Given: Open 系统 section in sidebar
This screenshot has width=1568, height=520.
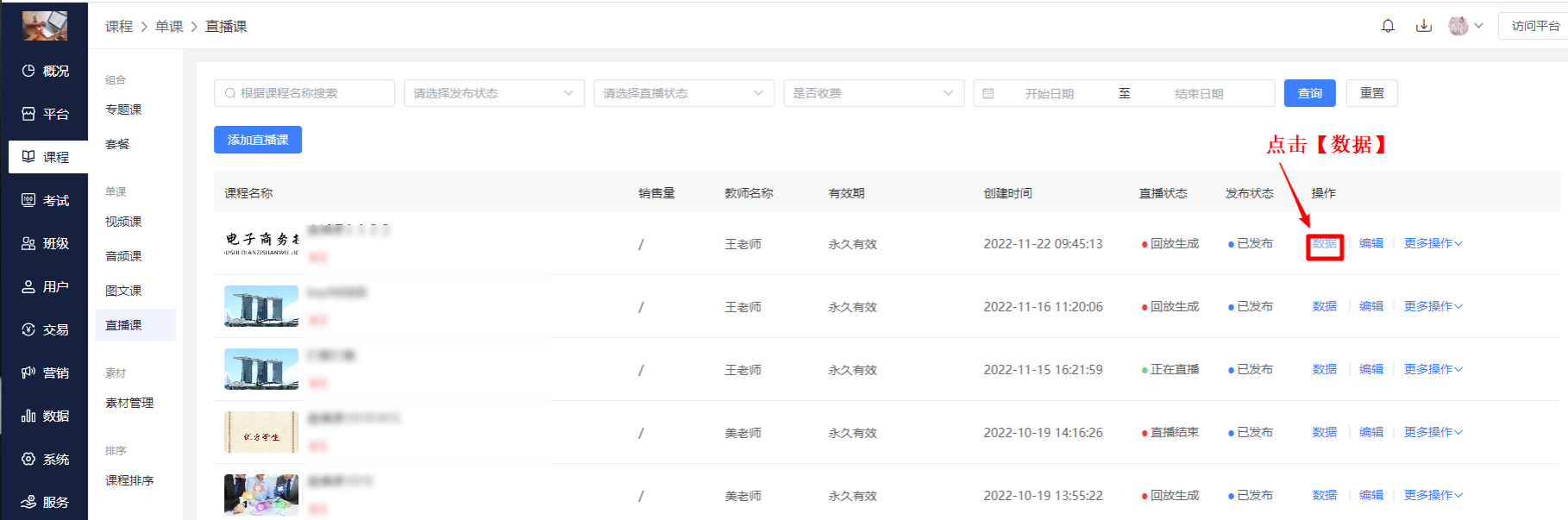Looking at the screenshot, I should click(x=45, y=459).
